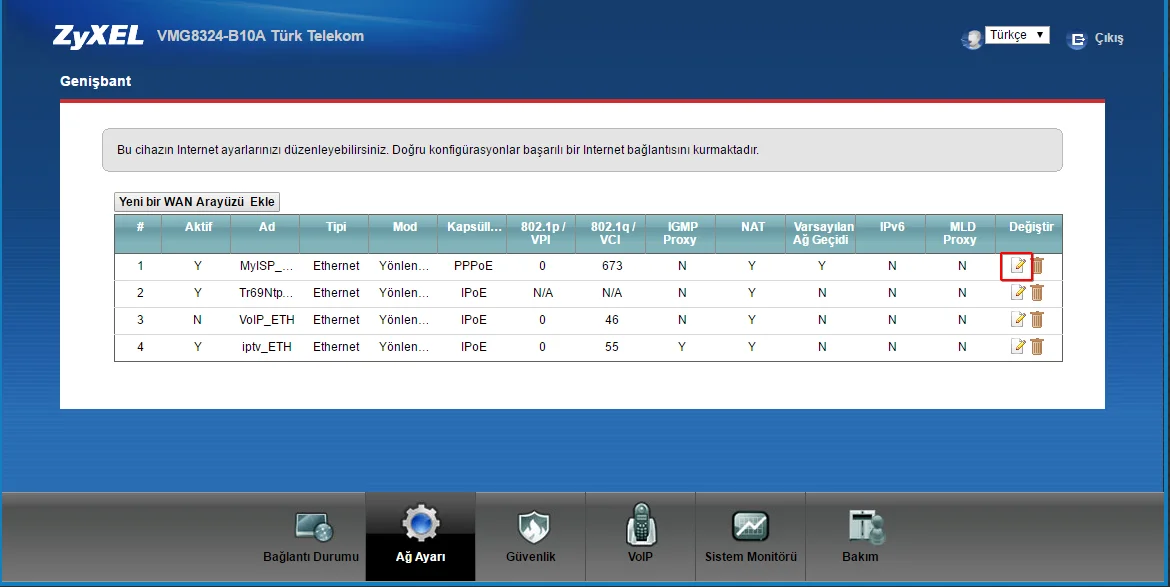Click the Ad column header
This screenshot has height=587, width=1170.
click(267, 227)
